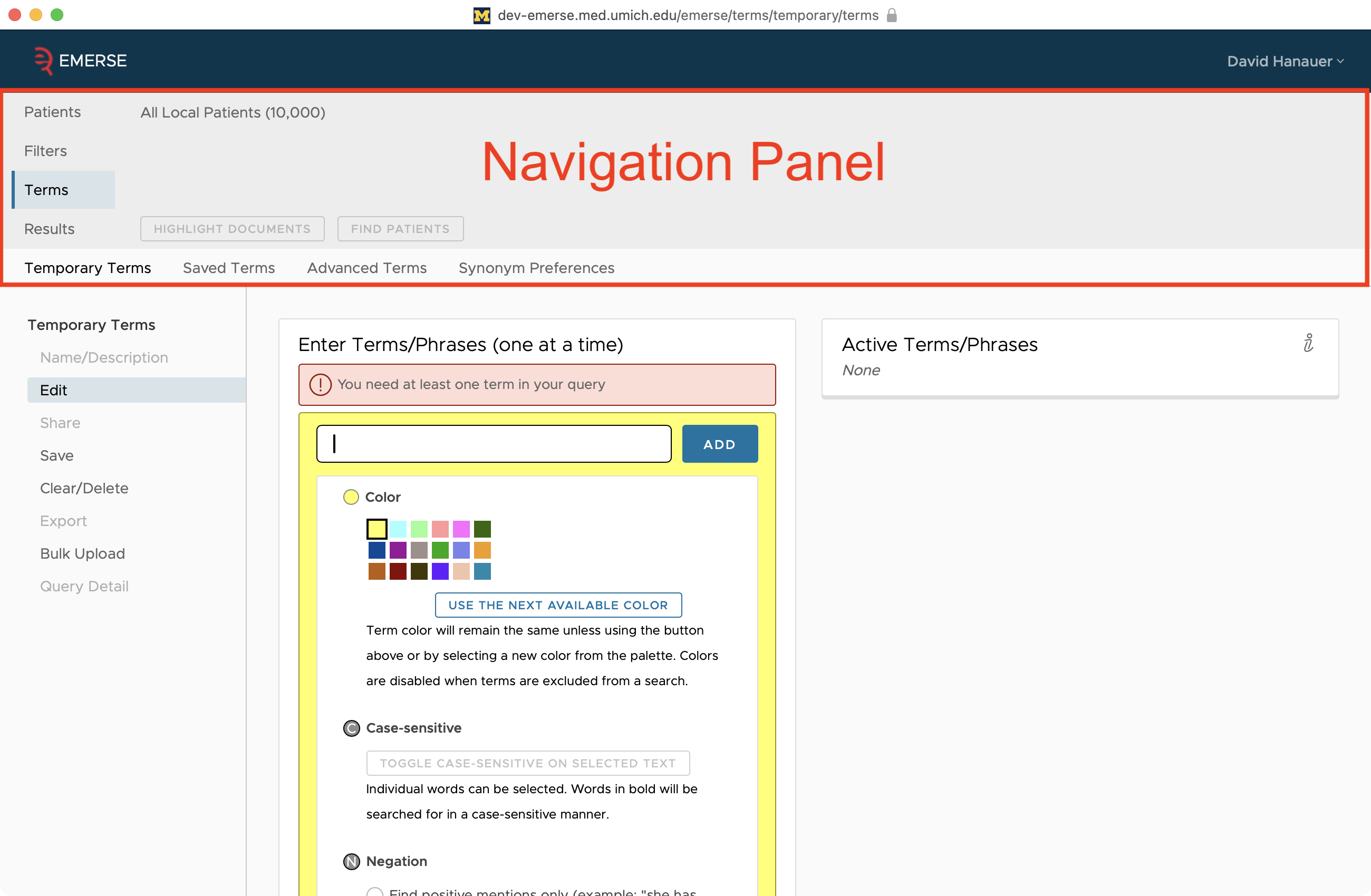Screen dimensions: 1371x896
Task: Go to the Patients section
Action: (52, 112)
